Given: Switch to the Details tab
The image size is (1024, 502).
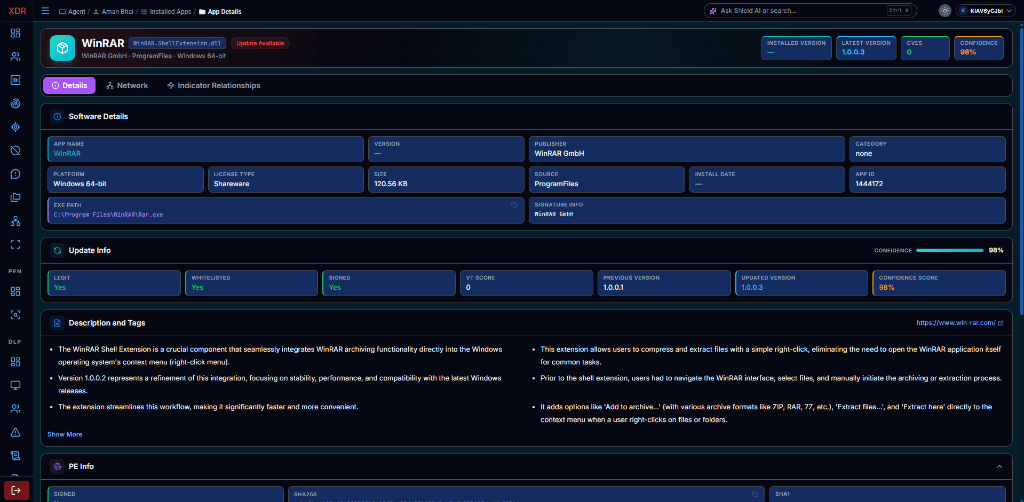Looking at the screenshot, I should [x=69, y=86].
